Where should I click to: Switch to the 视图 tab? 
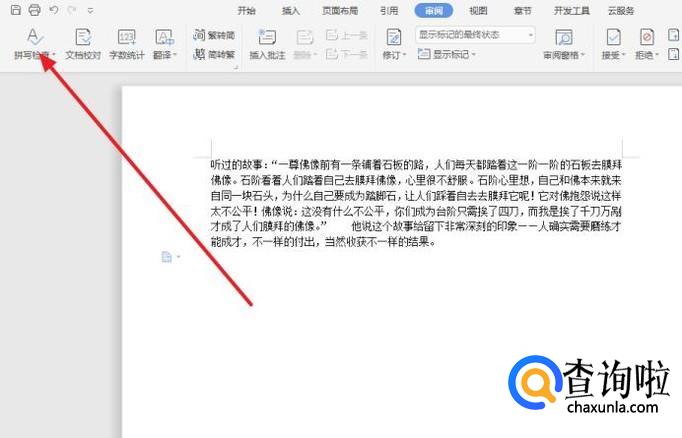coord(478,11)
